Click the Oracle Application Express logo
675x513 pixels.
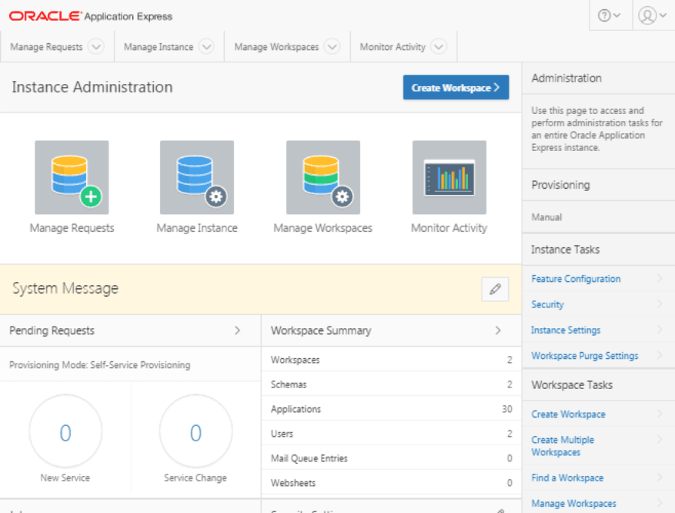click(x=90, y=16)
